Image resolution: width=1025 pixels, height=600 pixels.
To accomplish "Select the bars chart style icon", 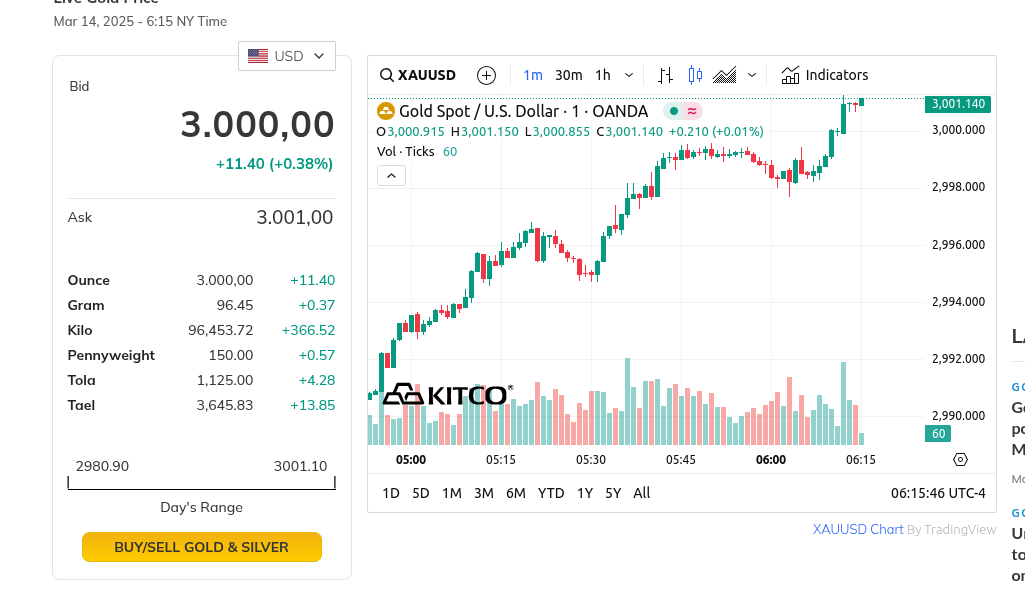I will coord(666,75).
